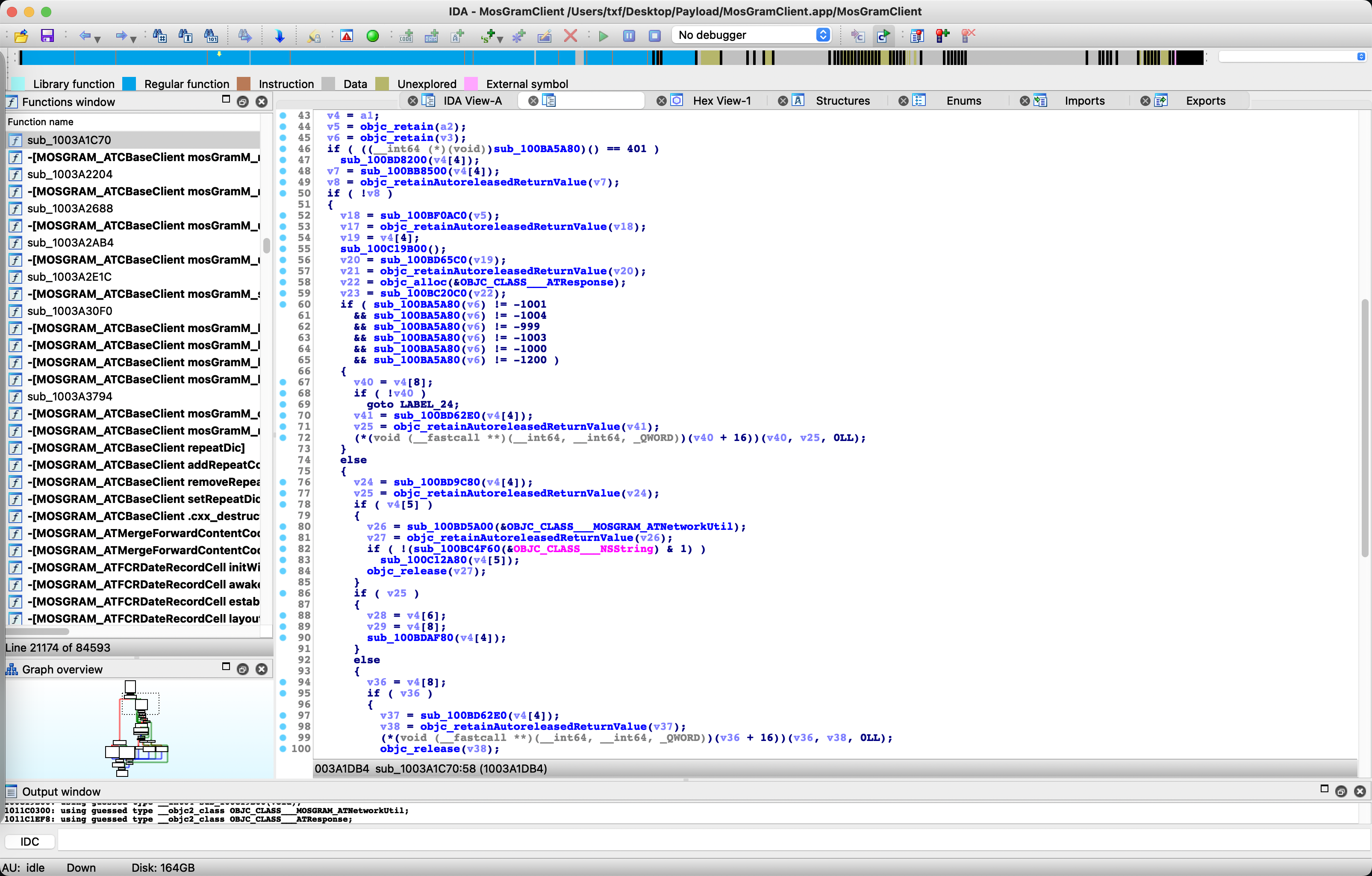
Task: Open the back-navigation history dropdown arrow
Action: 98,39
